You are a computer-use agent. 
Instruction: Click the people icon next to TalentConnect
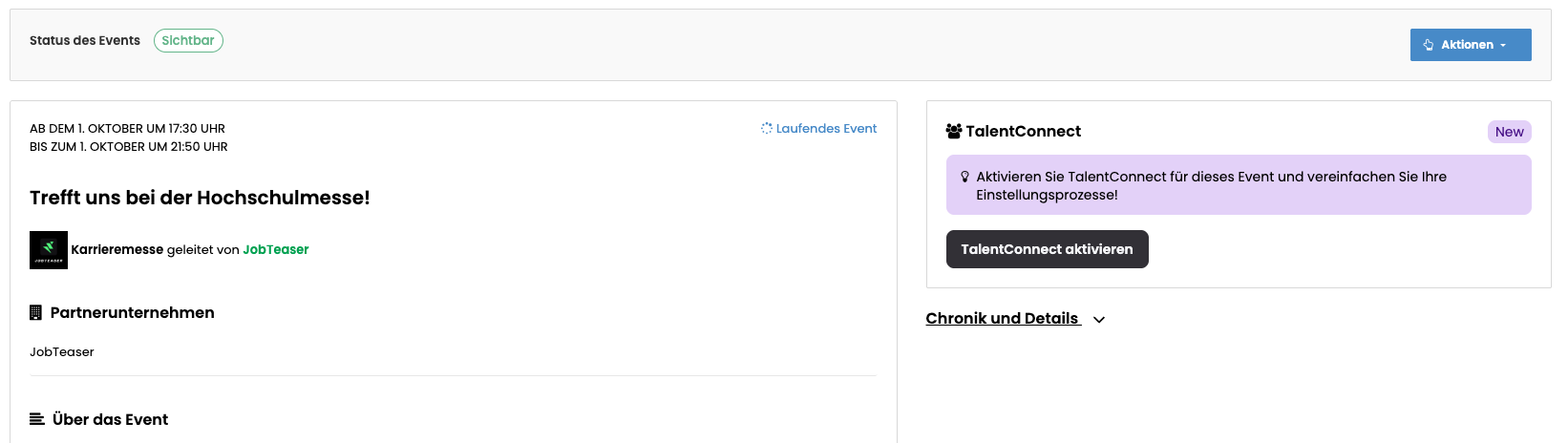click(x=953, y=131)
